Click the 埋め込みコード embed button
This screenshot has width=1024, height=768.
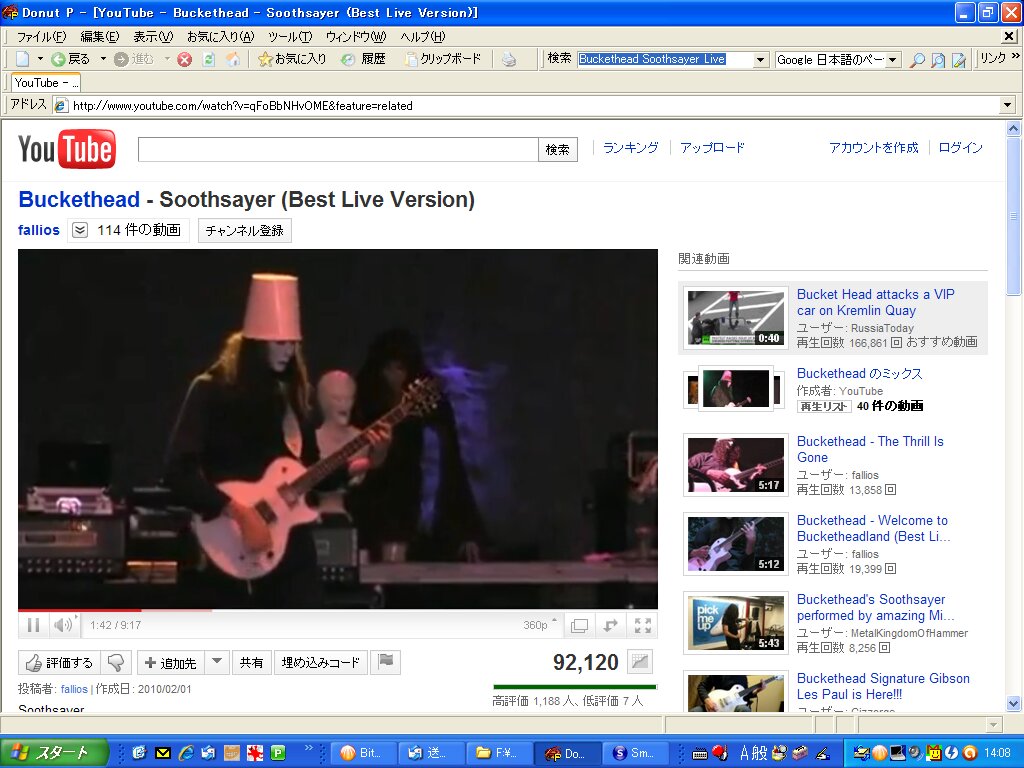point(321,663)
